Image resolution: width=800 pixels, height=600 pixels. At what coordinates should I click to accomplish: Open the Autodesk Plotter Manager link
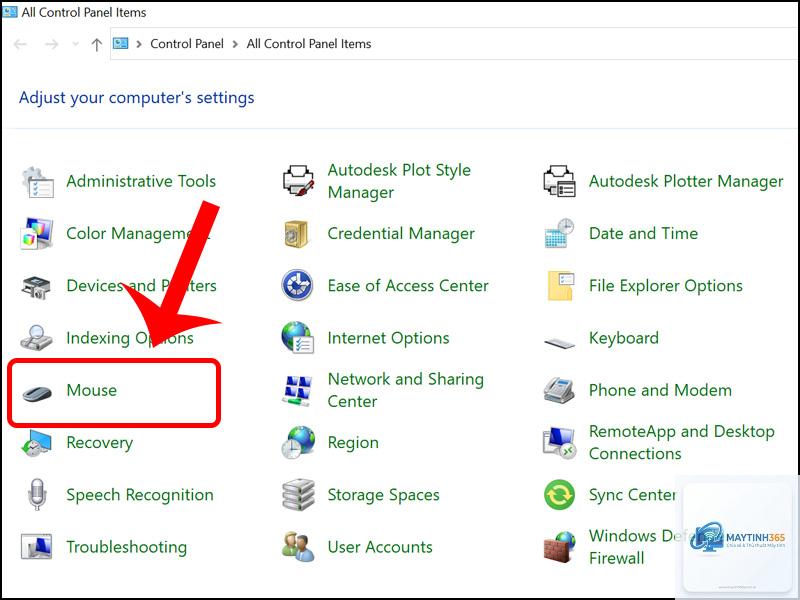pyautogui.click(x=686, y=181)
